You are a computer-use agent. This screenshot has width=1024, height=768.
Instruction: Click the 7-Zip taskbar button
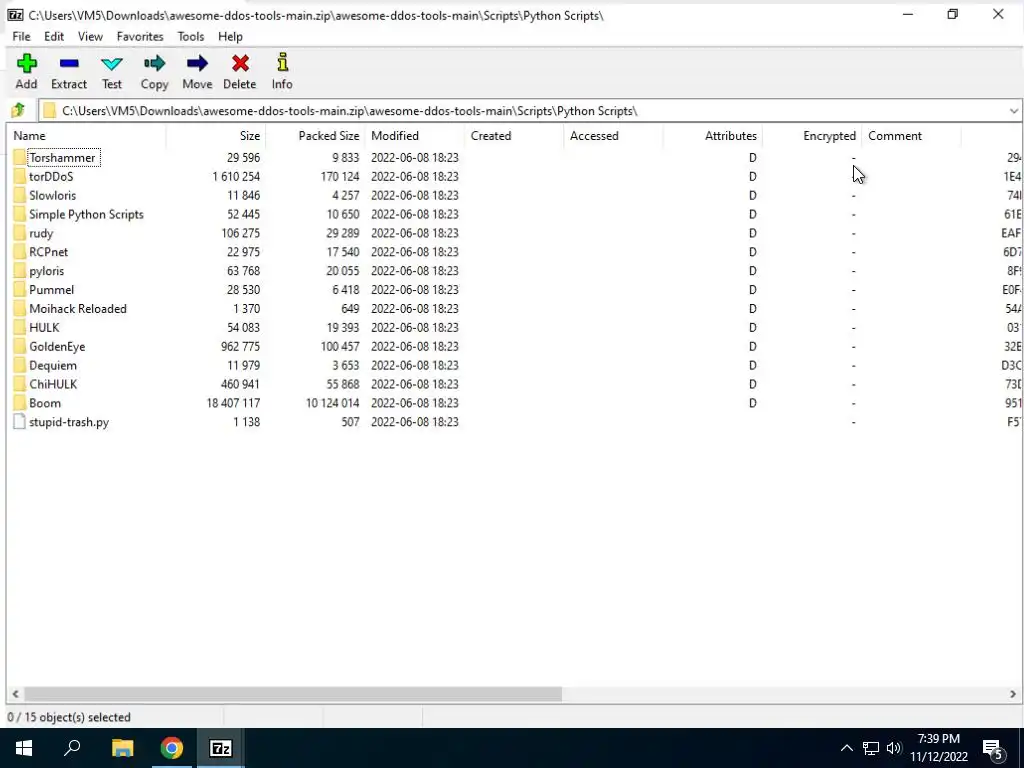pos(221,748)
